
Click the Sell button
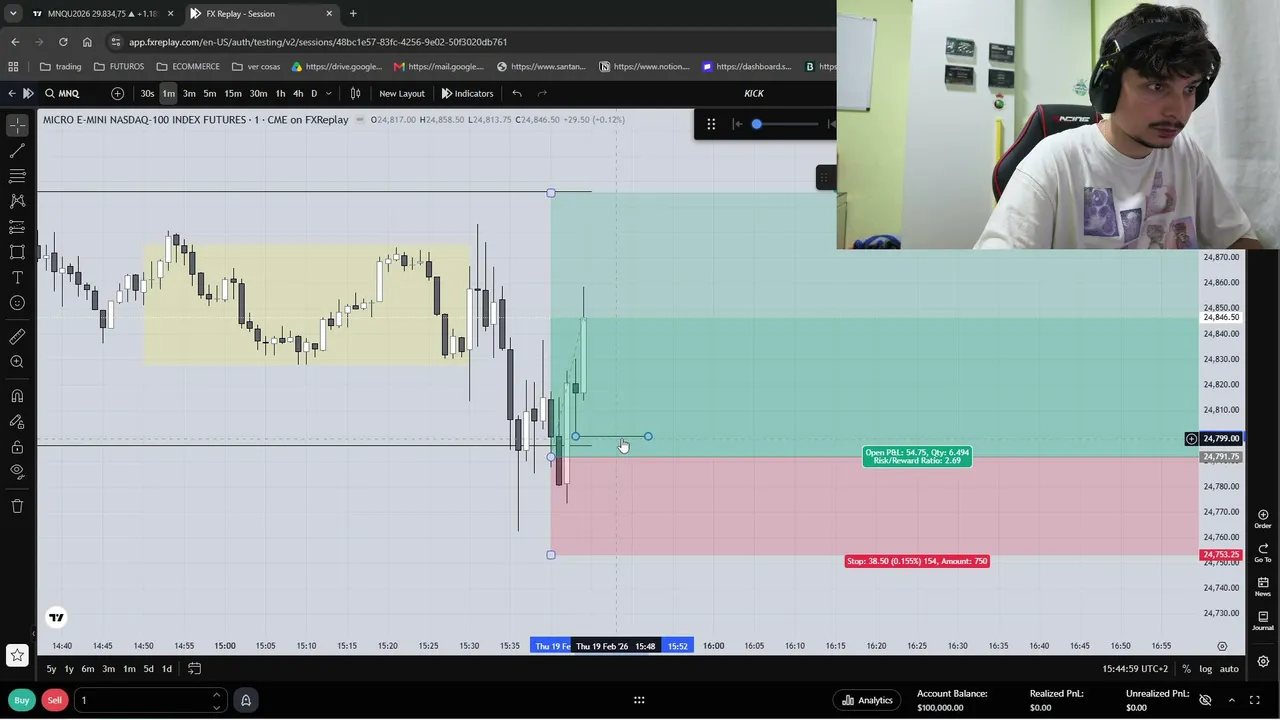coord(54,700)
